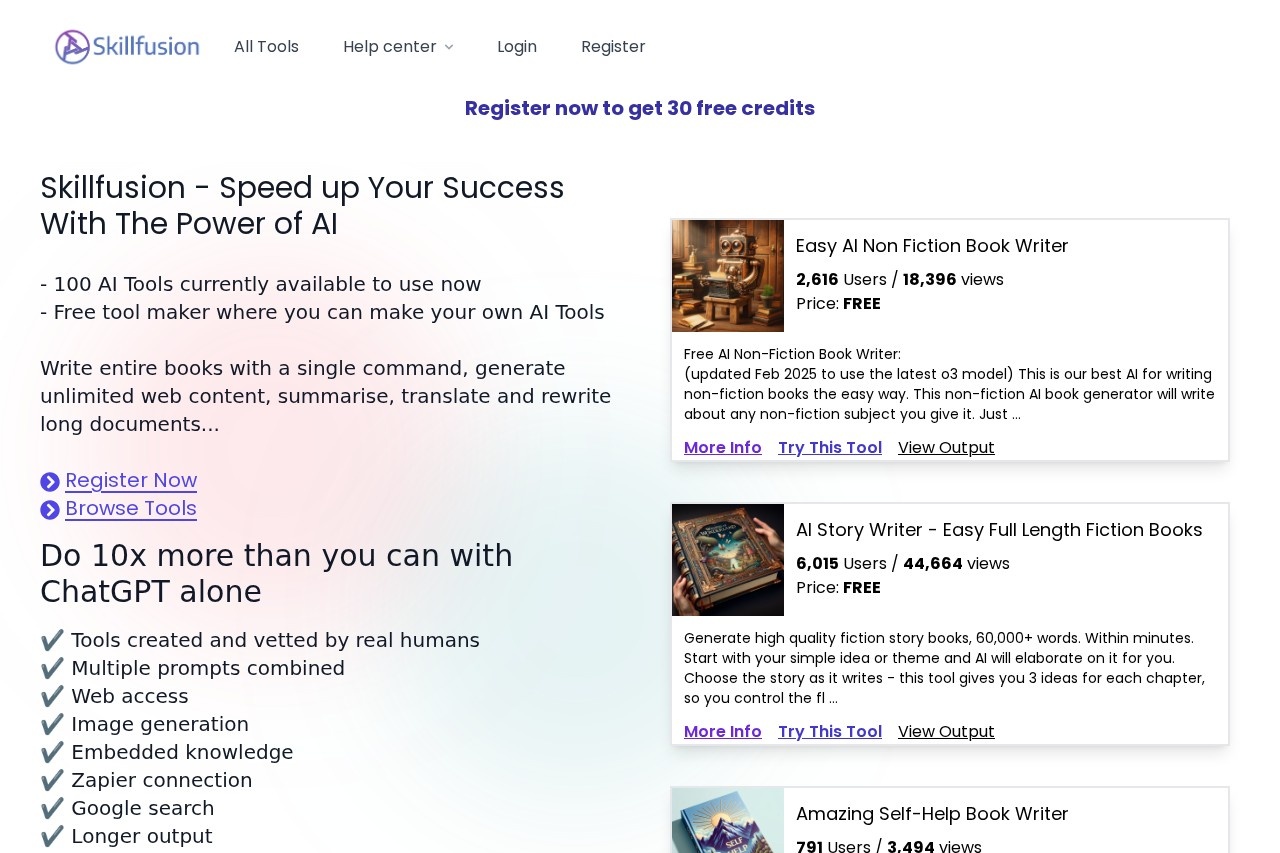1280x853 pixels.
Task: Go to the Login page
Action: (516, 47)
